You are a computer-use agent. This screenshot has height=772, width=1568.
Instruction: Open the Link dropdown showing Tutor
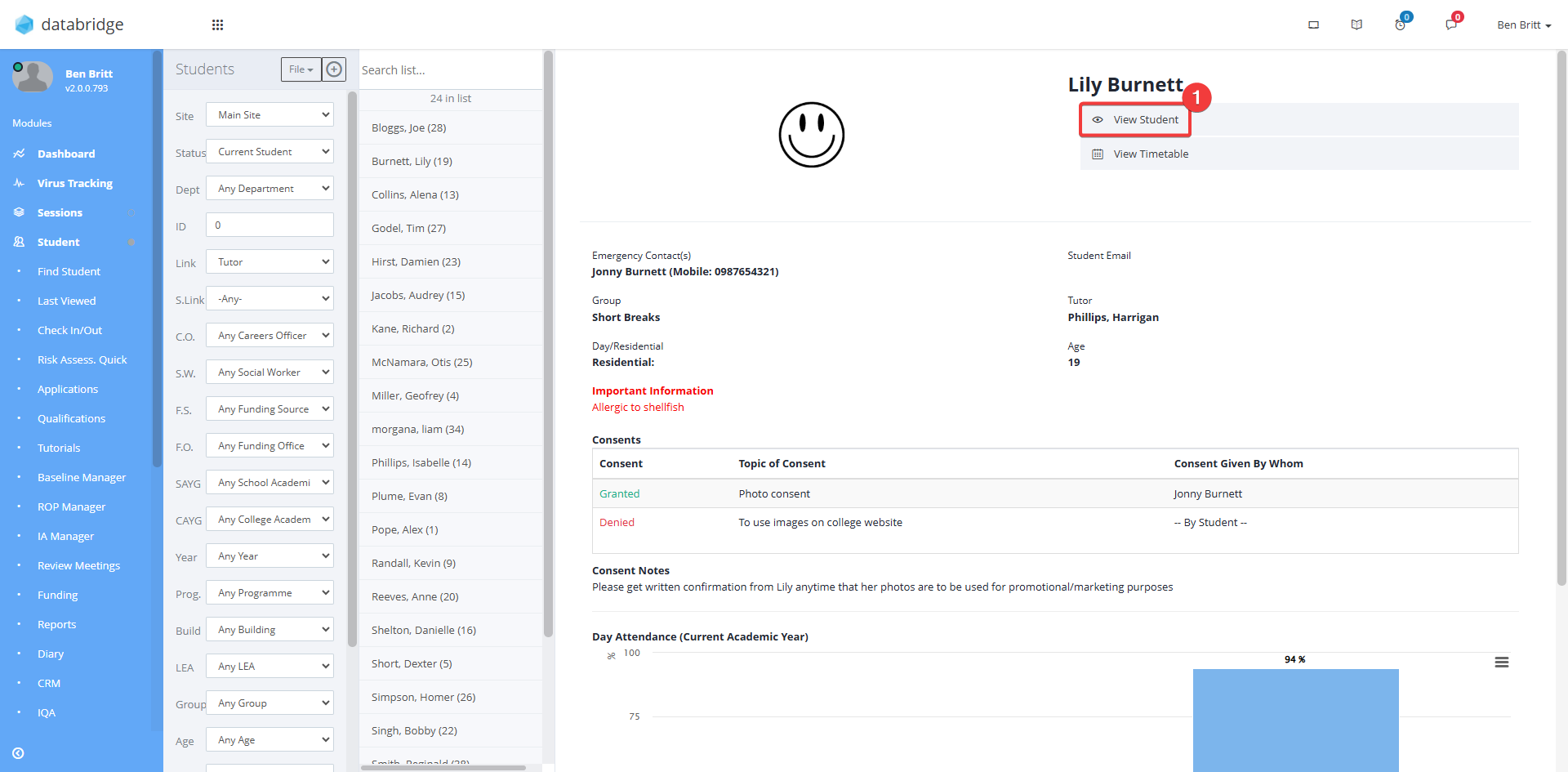(x=269, y=262)
